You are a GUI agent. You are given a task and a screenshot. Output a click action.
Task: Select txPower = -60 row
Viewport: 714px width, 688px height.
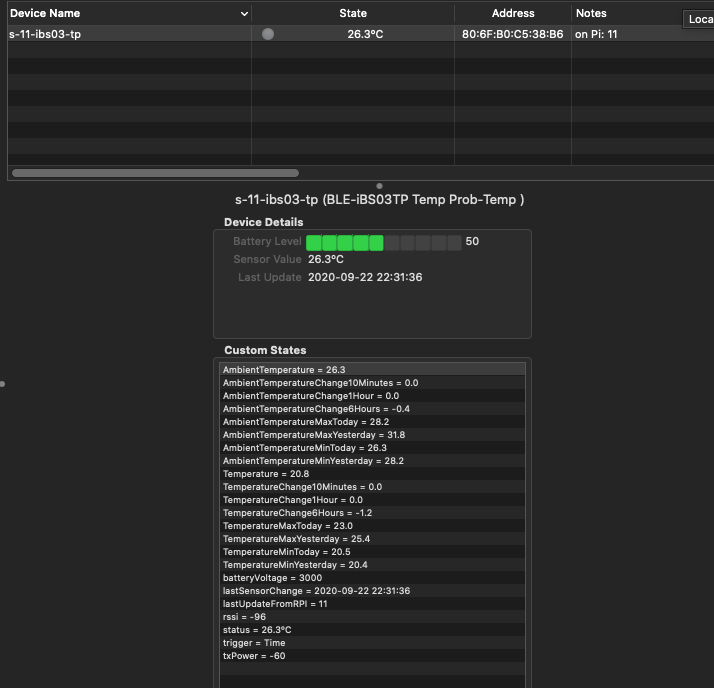tap(372, 655)
